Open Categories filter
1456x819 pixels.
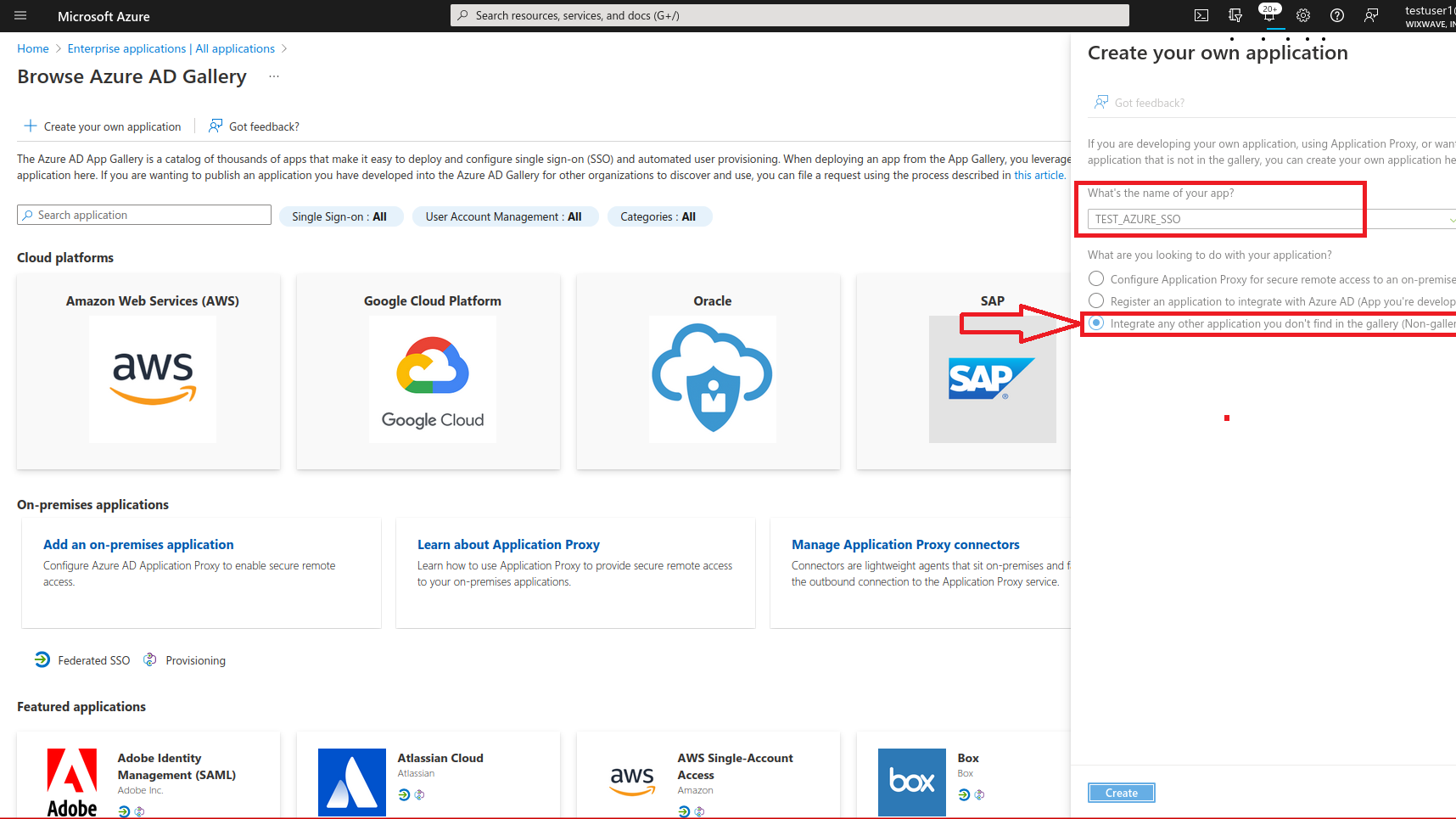click(x=658, y=216)
